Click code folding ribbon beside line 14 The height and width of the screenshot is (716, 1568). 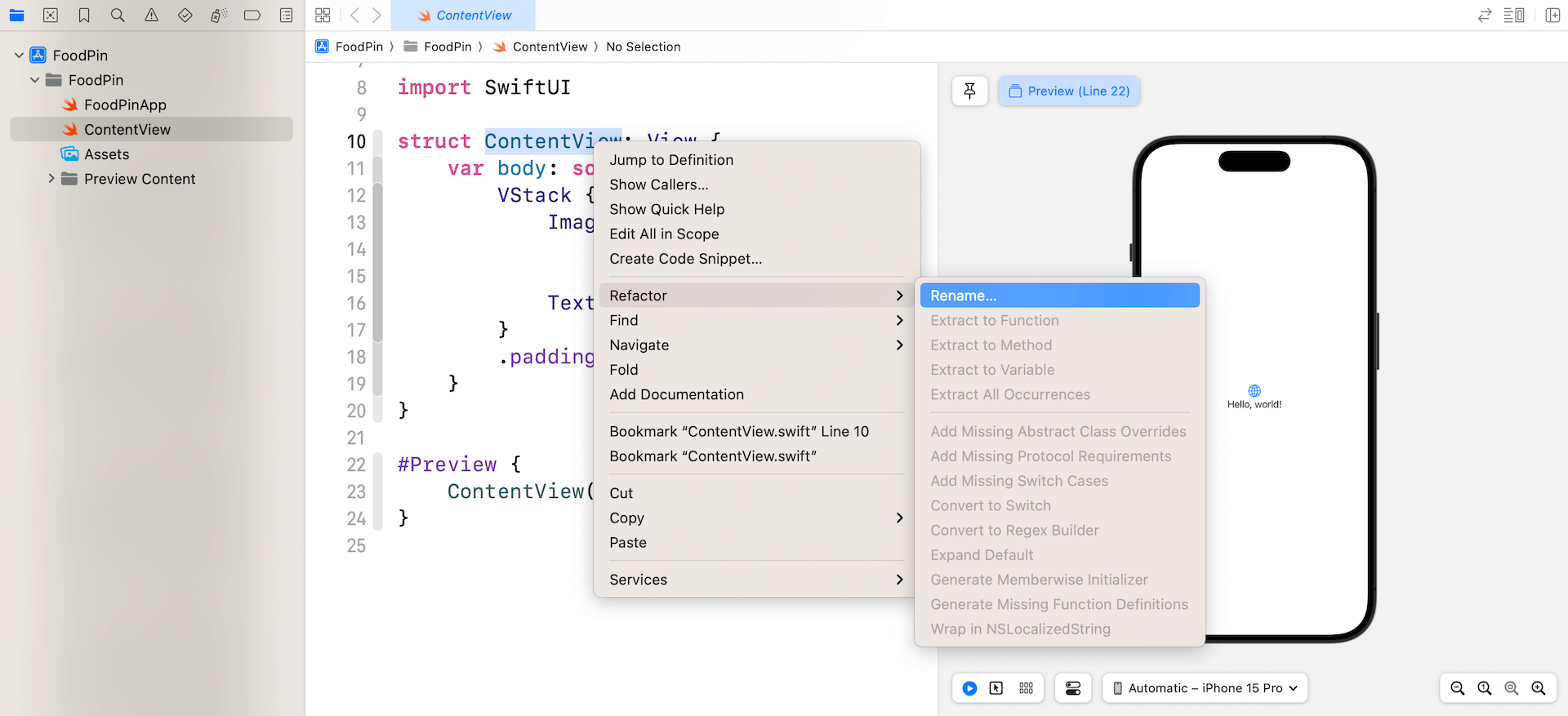coord(377,249)
